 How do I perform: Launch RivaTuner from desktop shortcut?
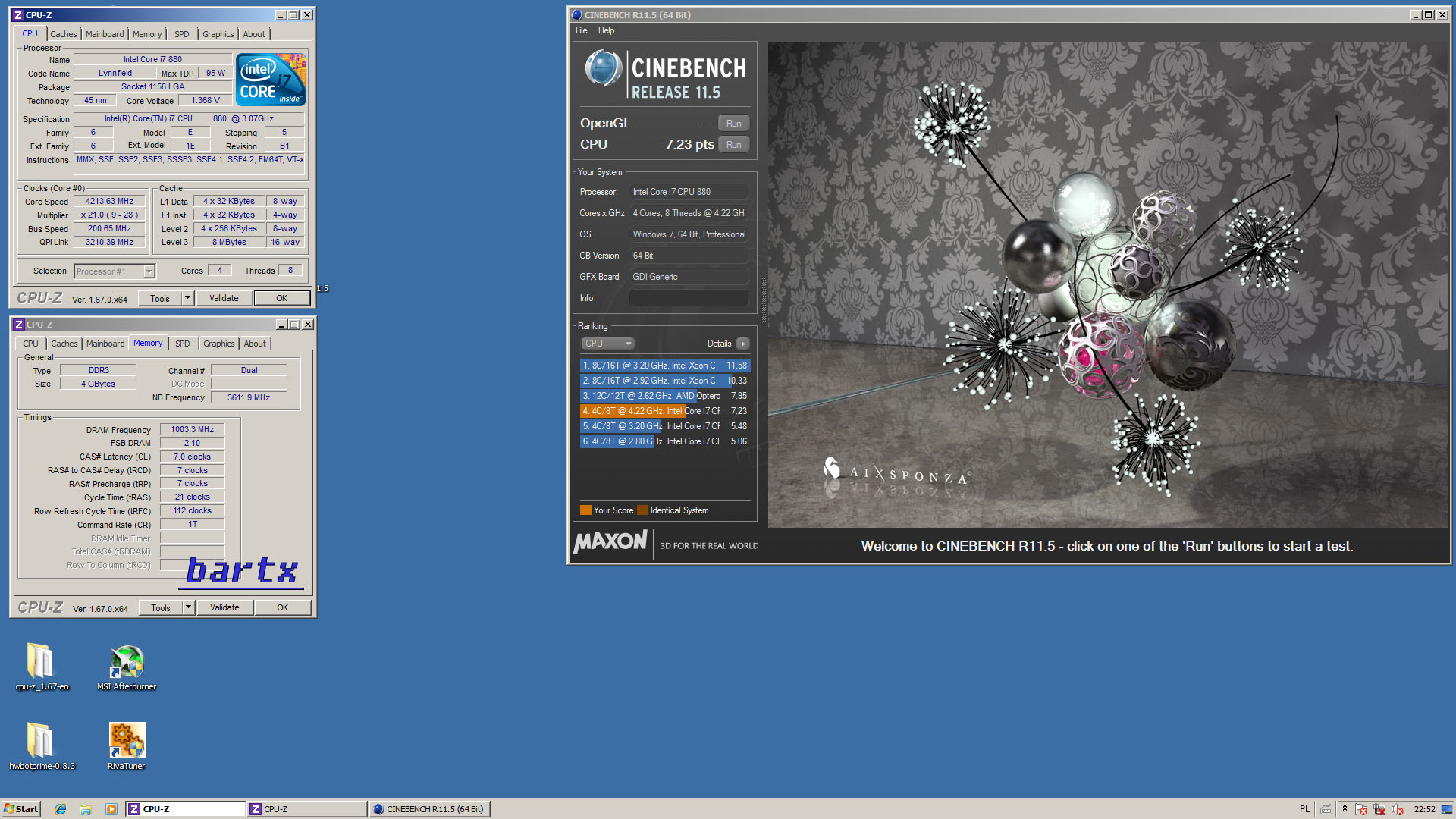[x=127, y=745]
